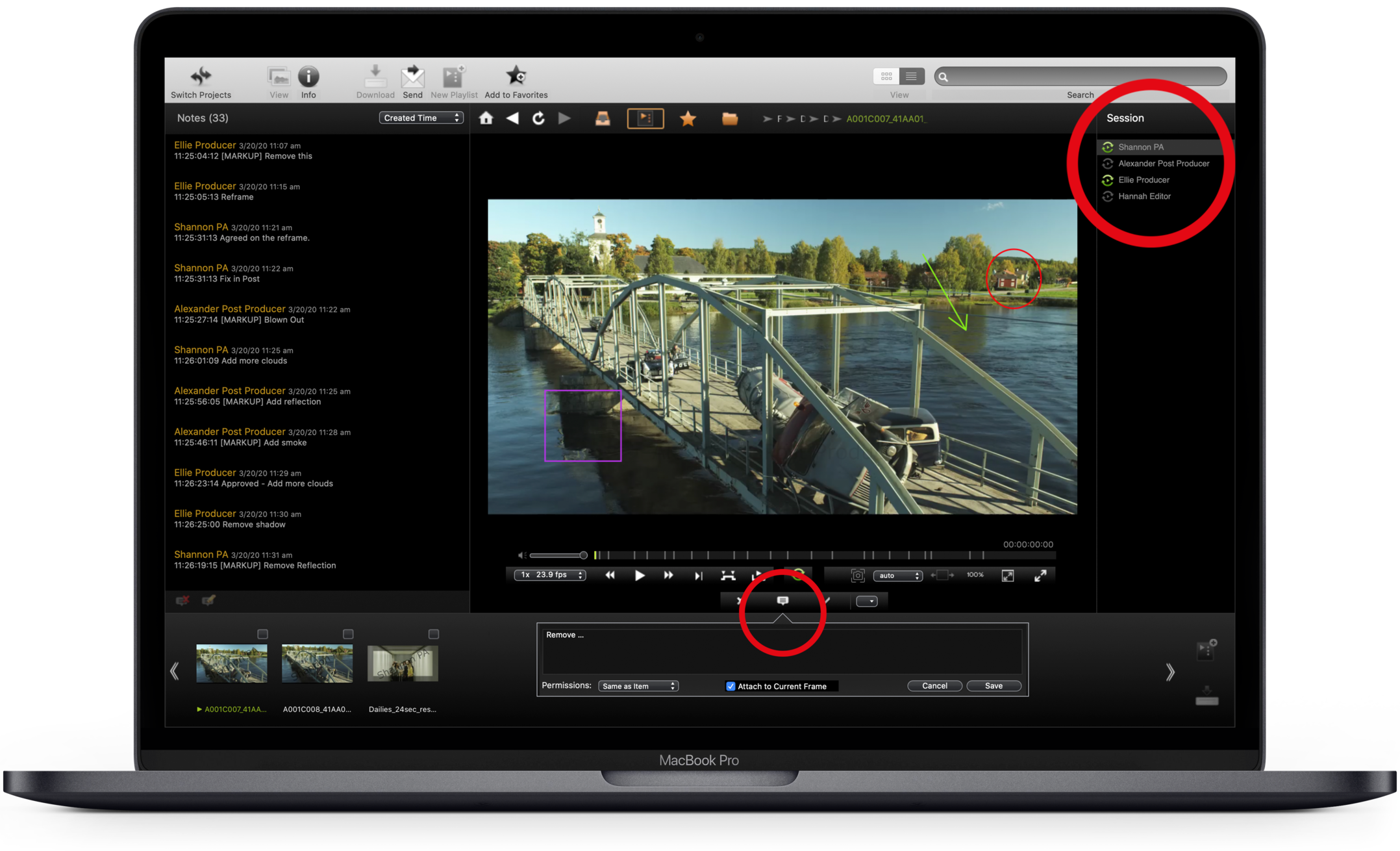Screen dimensions: 1400x851
Task: Enter fullscreen with diagonal arrows icon
Action: pos(1040,576)
